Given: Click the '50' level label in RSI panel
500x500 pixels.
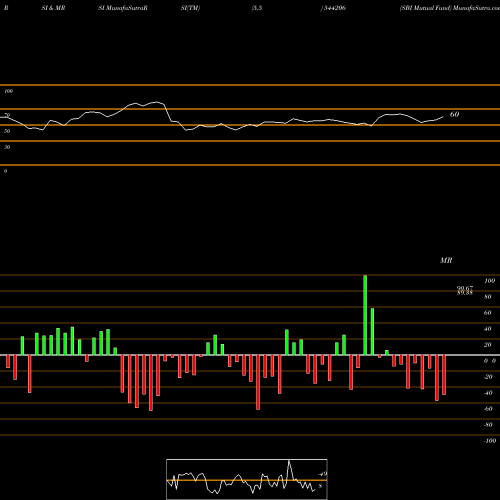Looking at the screenshot, I should (7, 131).
